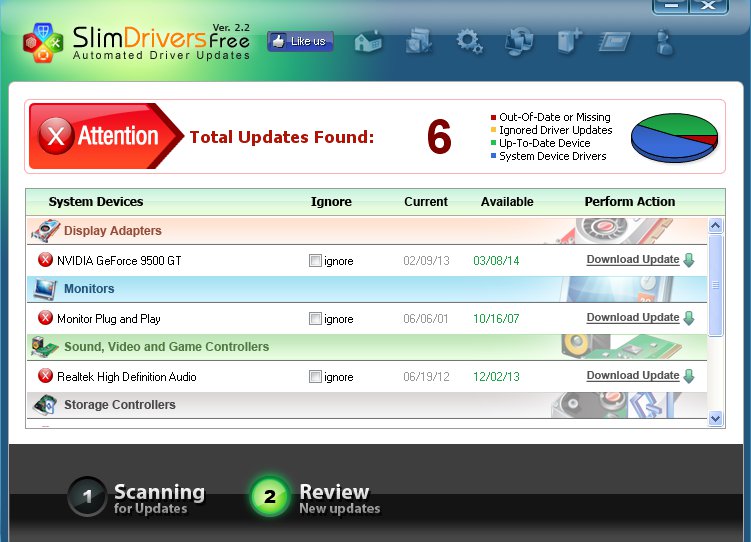The image size is (751, 542).
Task: Click the NVIDIA GeForce 9500 GT device name
Action: coord(119,261)
